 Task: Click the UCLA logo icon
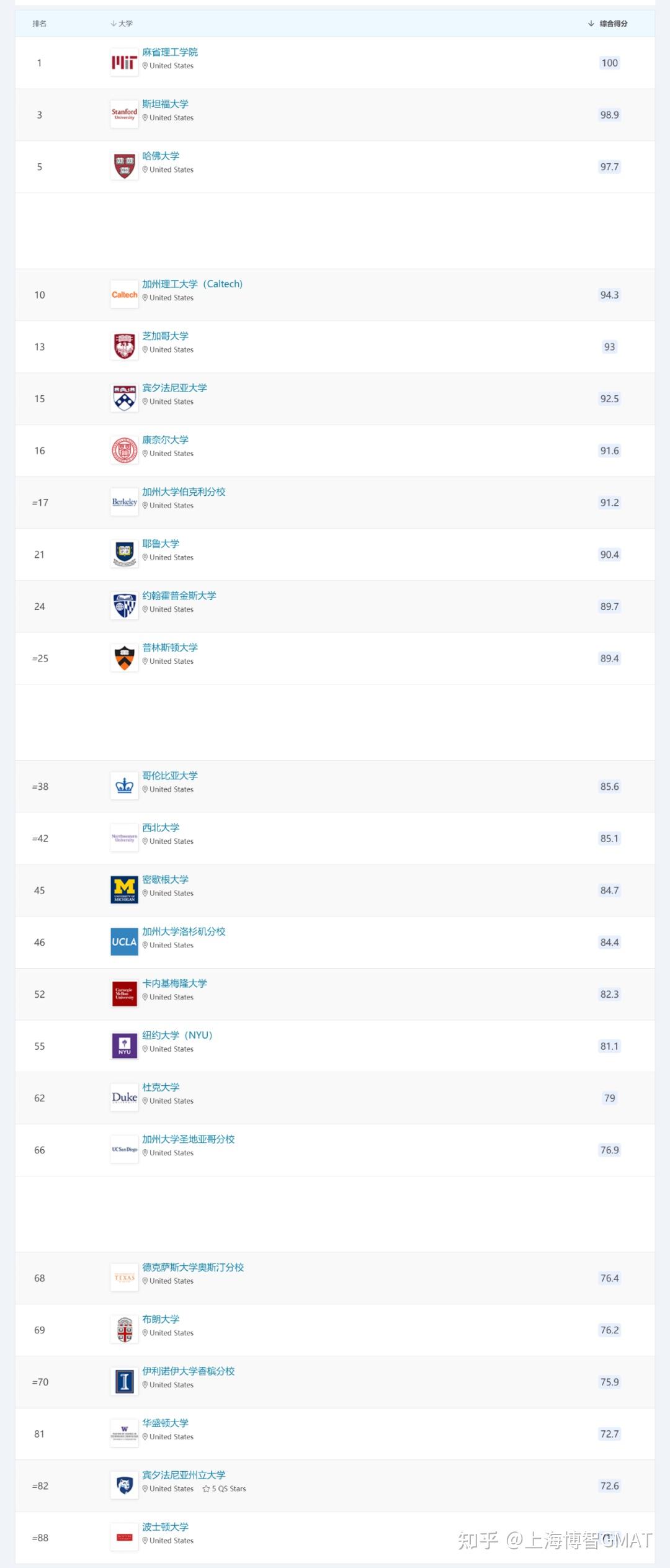click(x=124, y=942)
